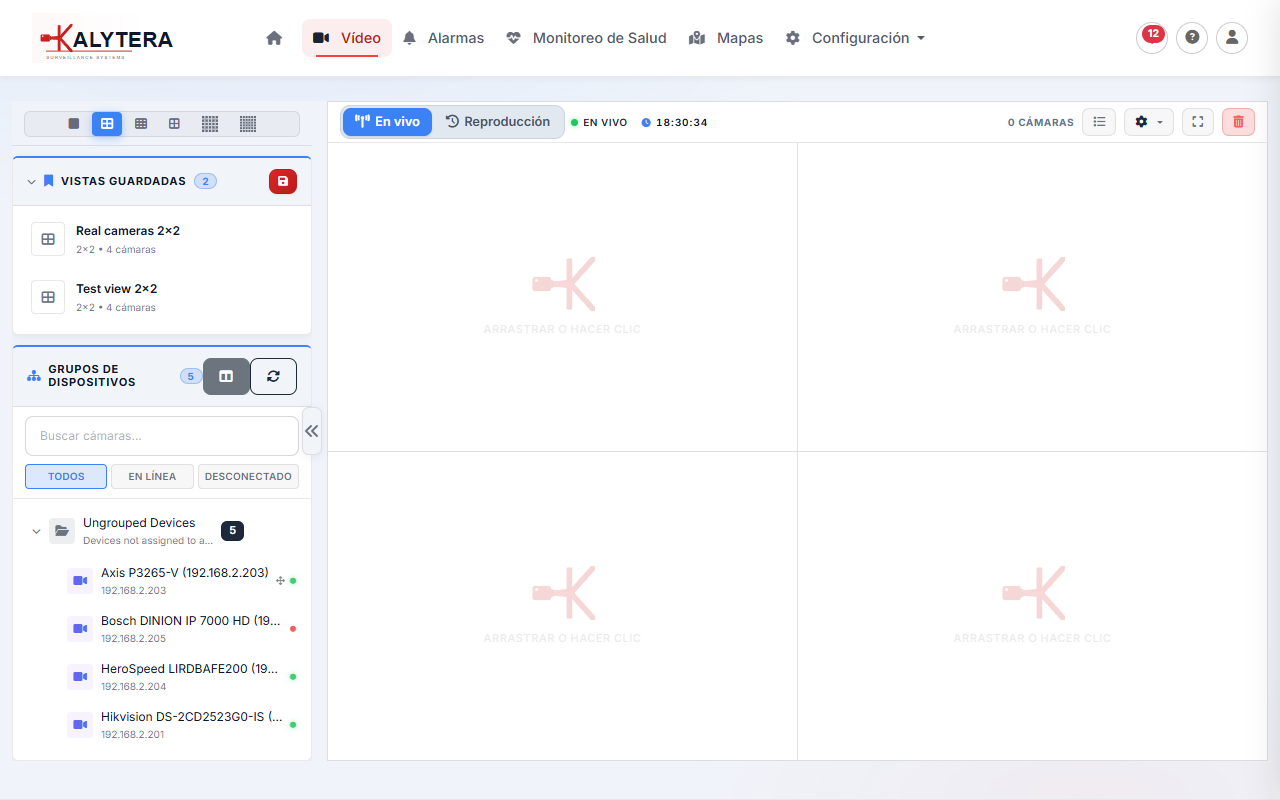
Task: Filter devices by DESCONECTADO
Action: coord(248,477)
